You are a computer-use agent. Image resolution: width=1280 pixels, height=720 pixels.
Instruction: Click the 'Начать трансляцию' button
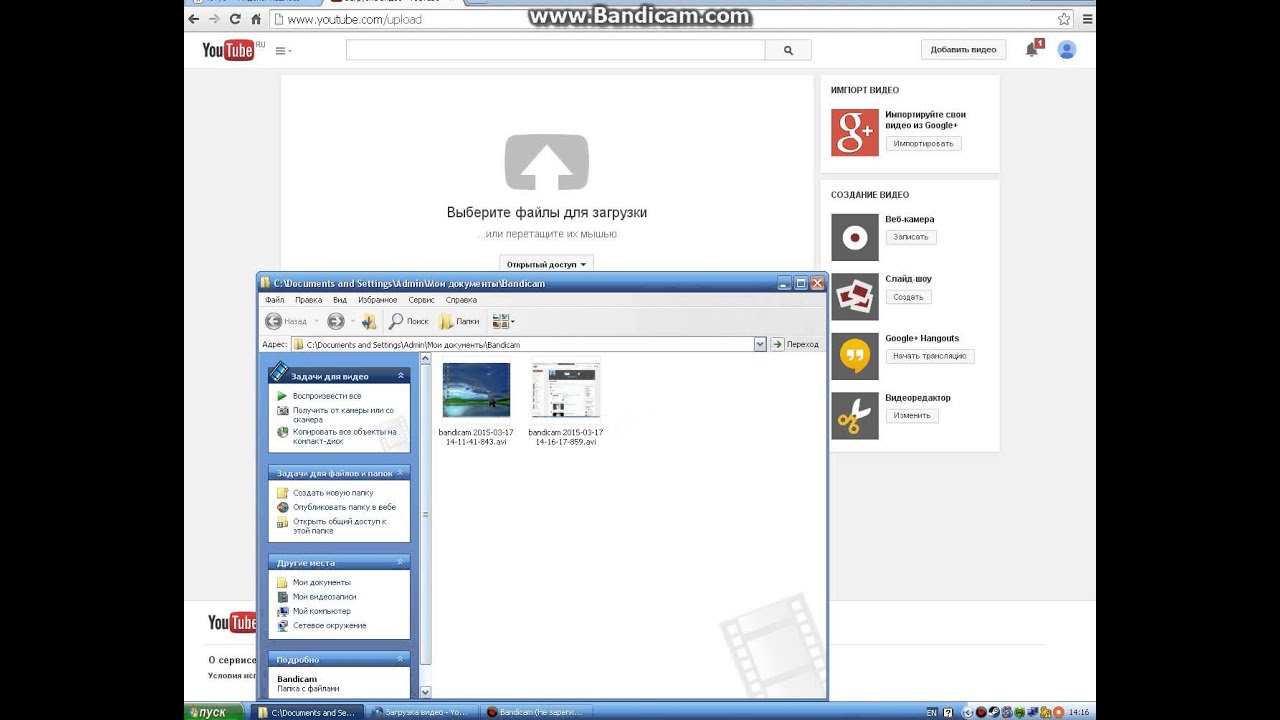click(x=930, y=356)
